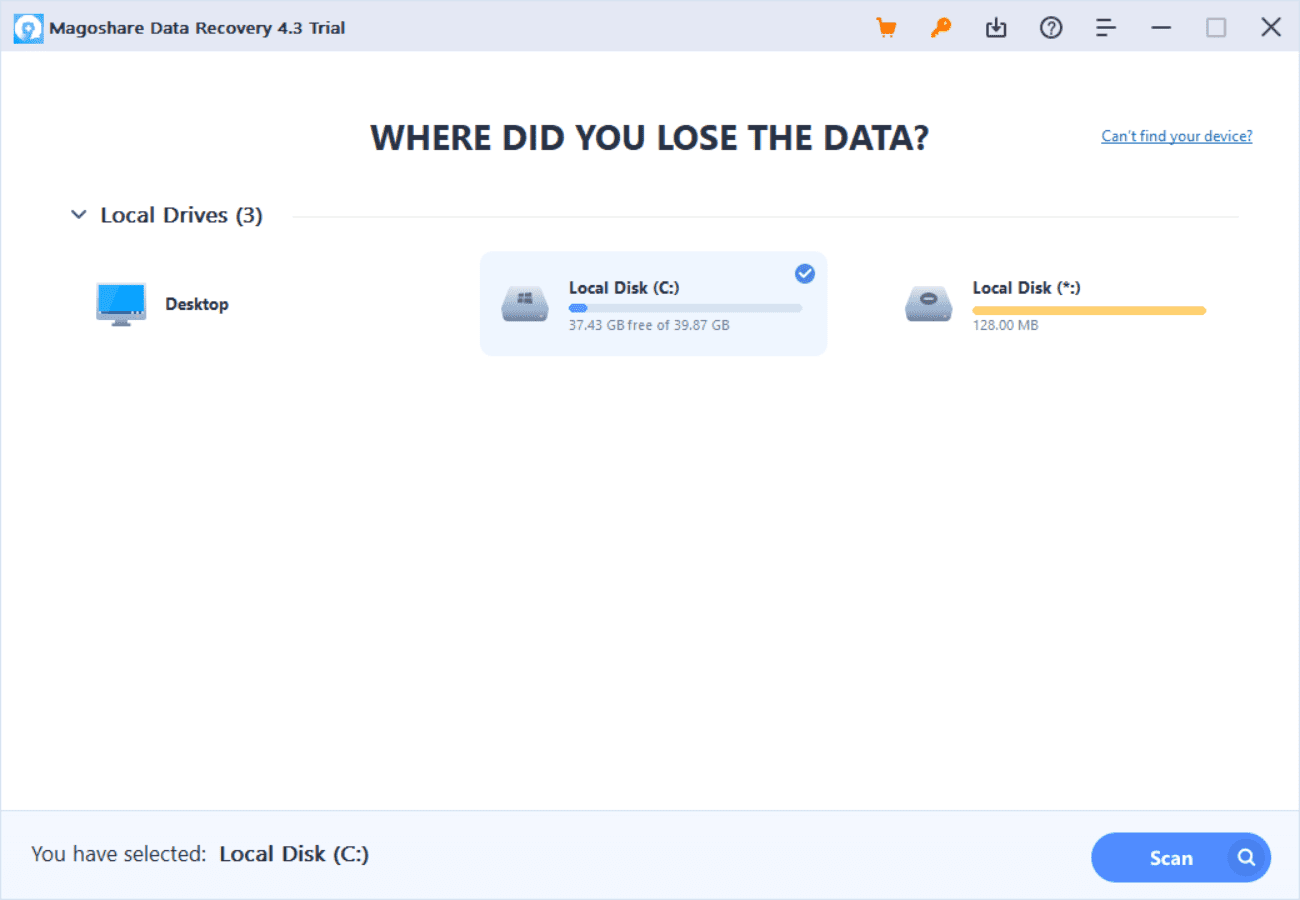
Task: Click the Local Drives (3) header
Action: tap(181, 215)
